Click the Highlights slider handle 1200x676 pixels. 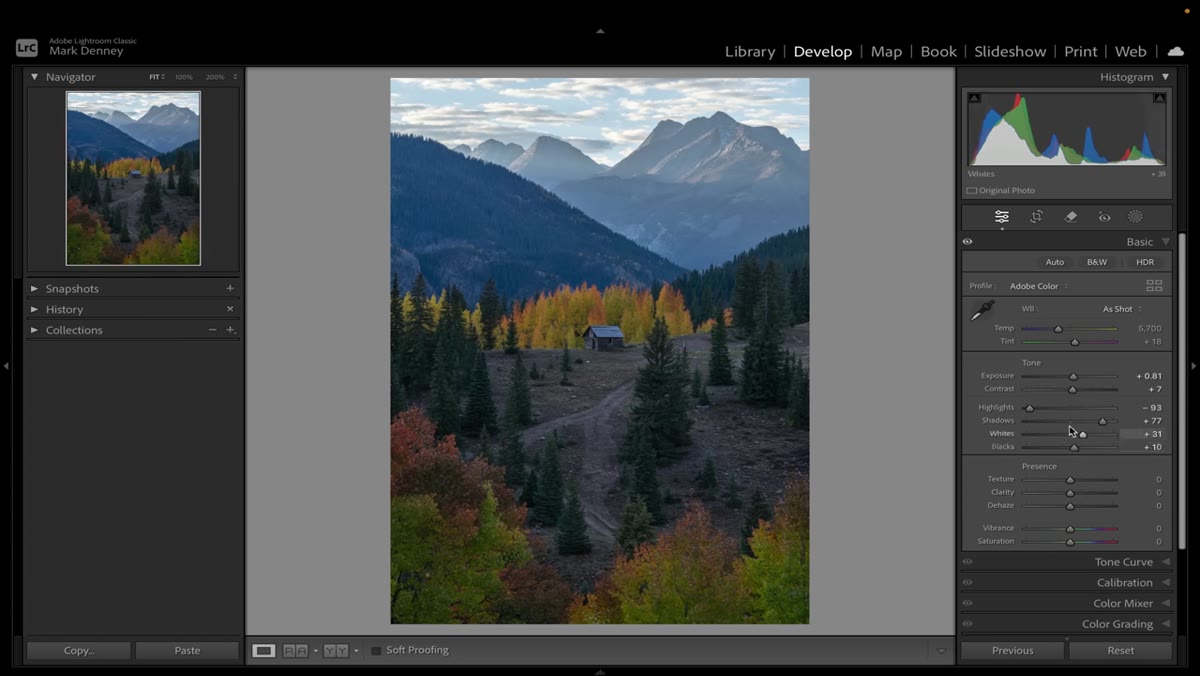(1029, 408)
